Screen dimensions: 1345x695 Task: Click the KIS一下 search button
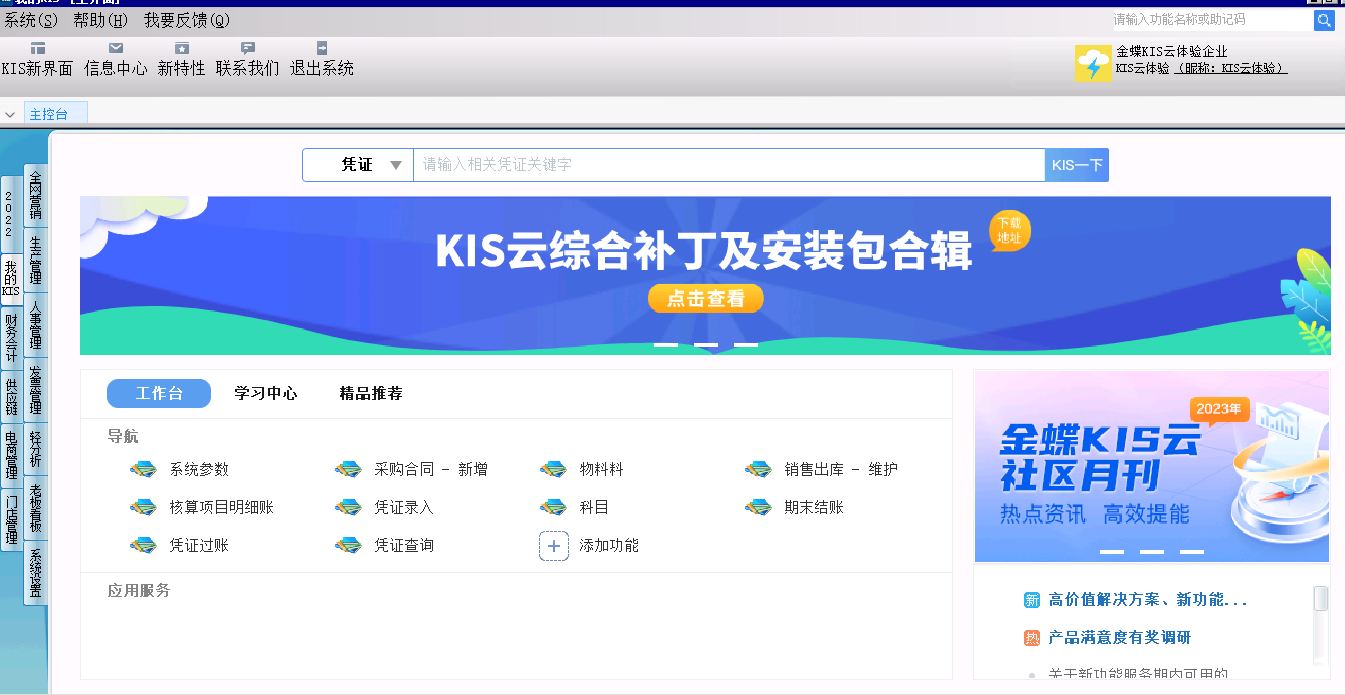point(1077,165)
